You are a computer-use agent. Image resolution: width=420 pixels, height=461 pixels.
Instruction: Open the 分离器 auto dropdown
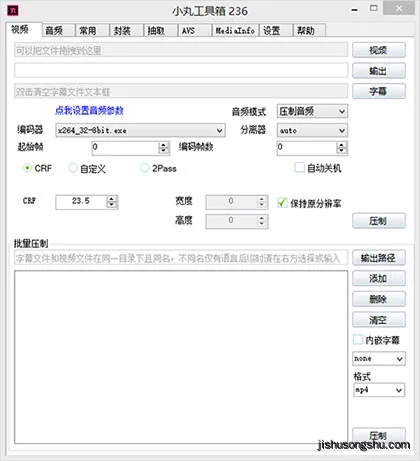(x=312, y=130)
